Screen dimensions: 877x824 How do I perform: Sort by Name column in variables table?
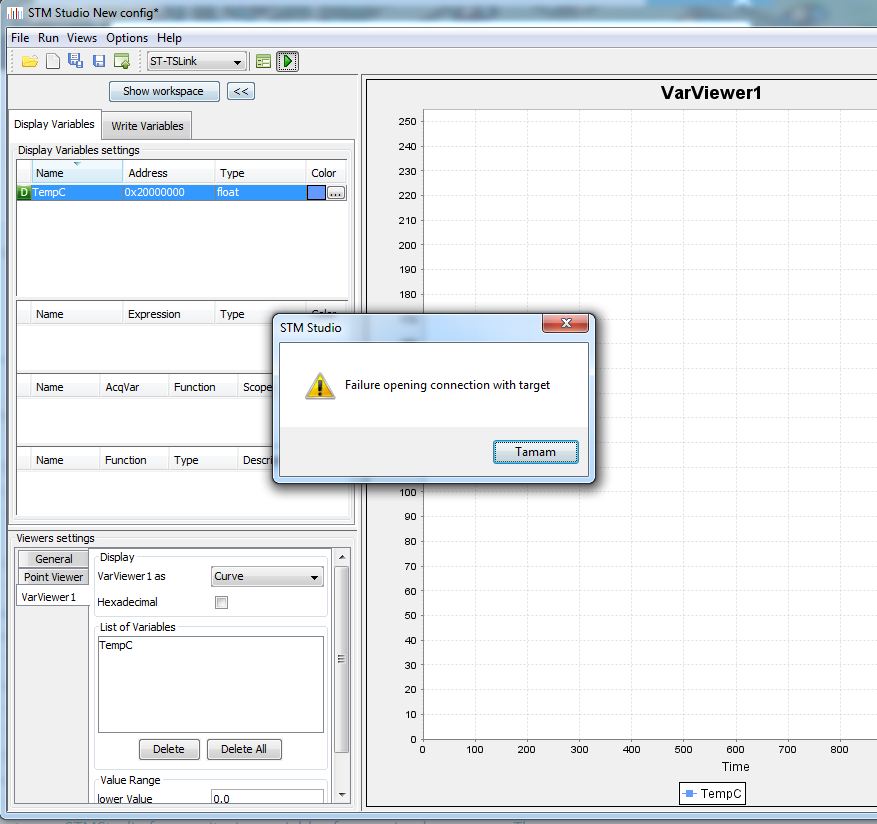77,173
